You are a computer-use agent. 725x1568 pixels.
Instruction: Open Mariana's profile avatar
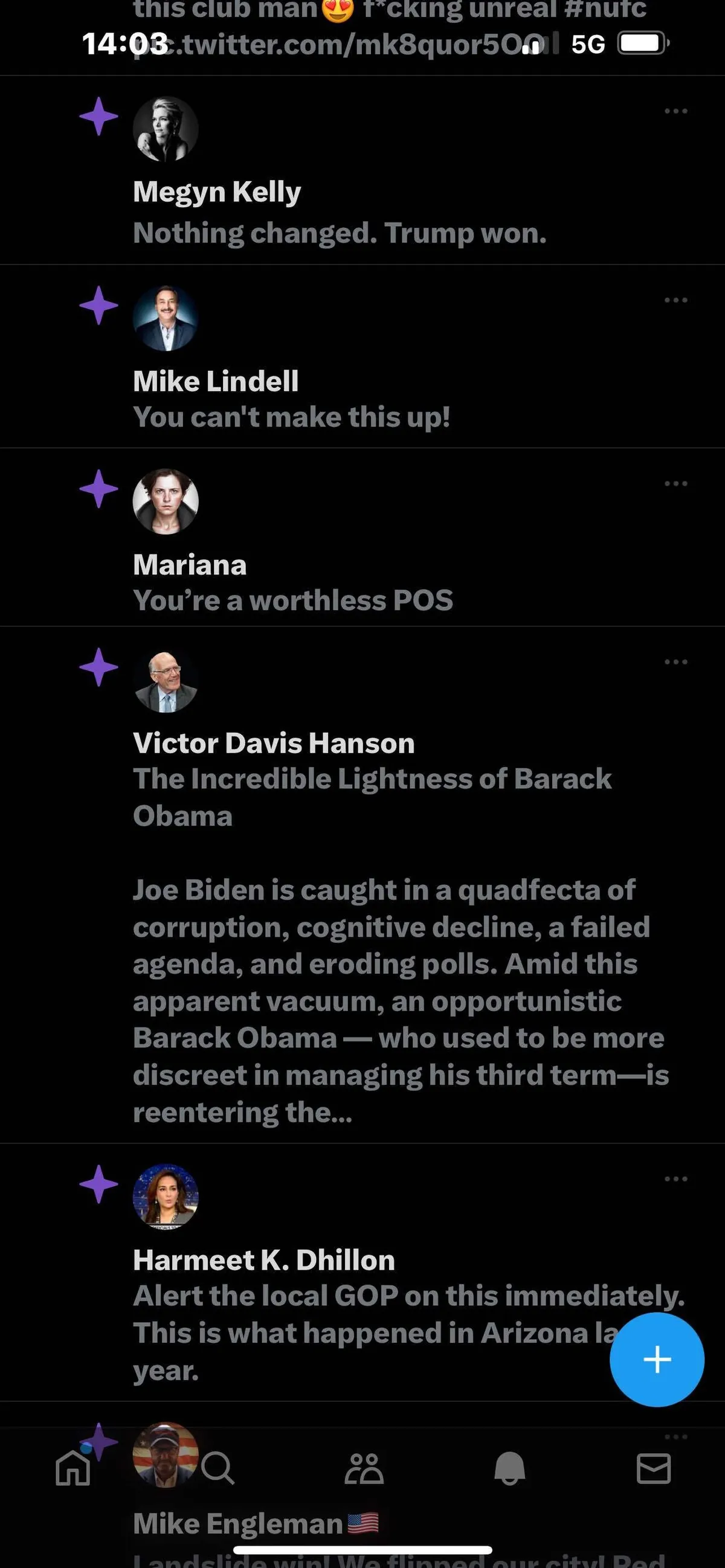pyautogui.click(x=166, y=501)
